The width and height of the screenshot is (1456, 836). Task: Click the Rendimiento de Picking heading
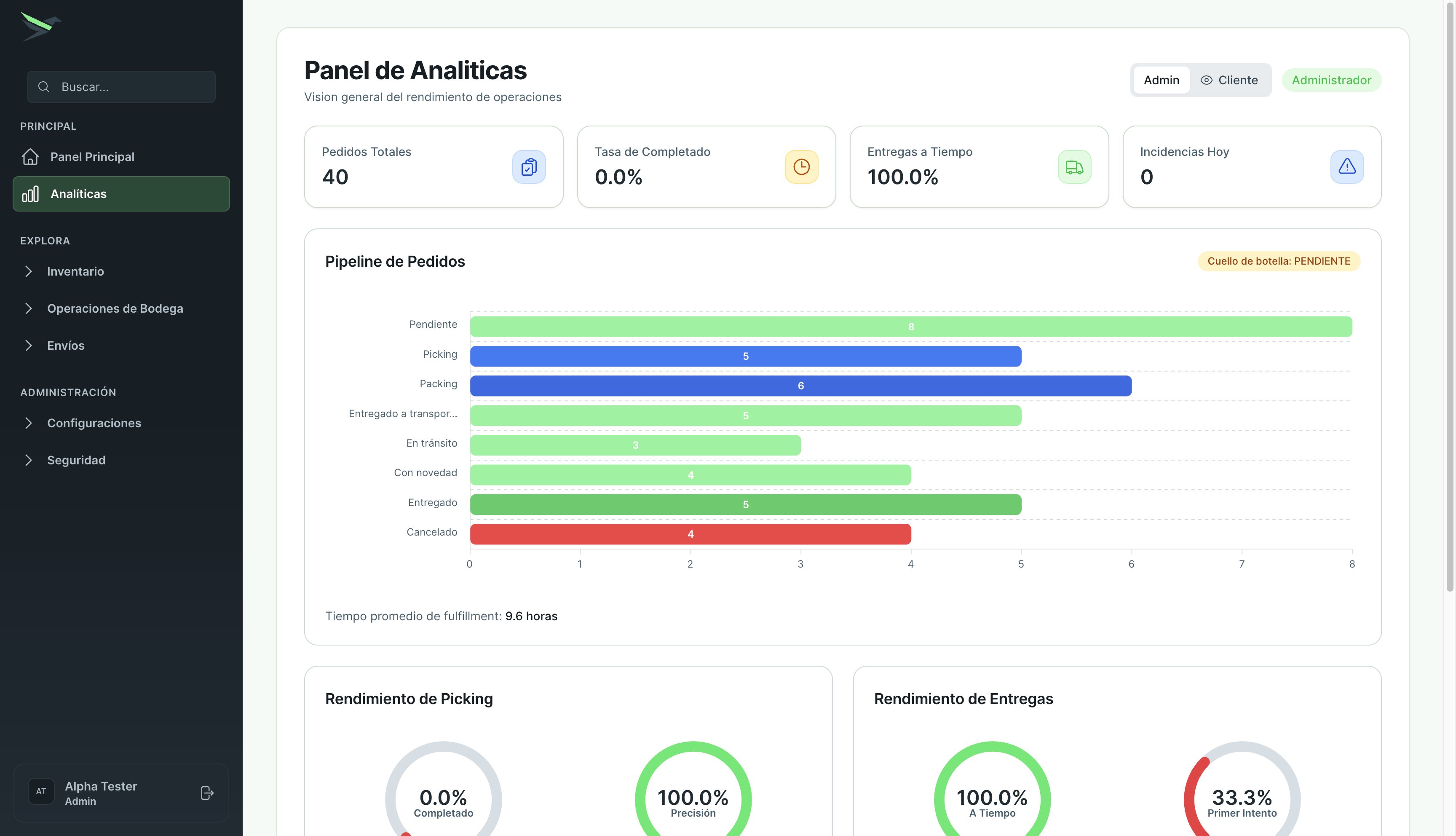[409, 699]
